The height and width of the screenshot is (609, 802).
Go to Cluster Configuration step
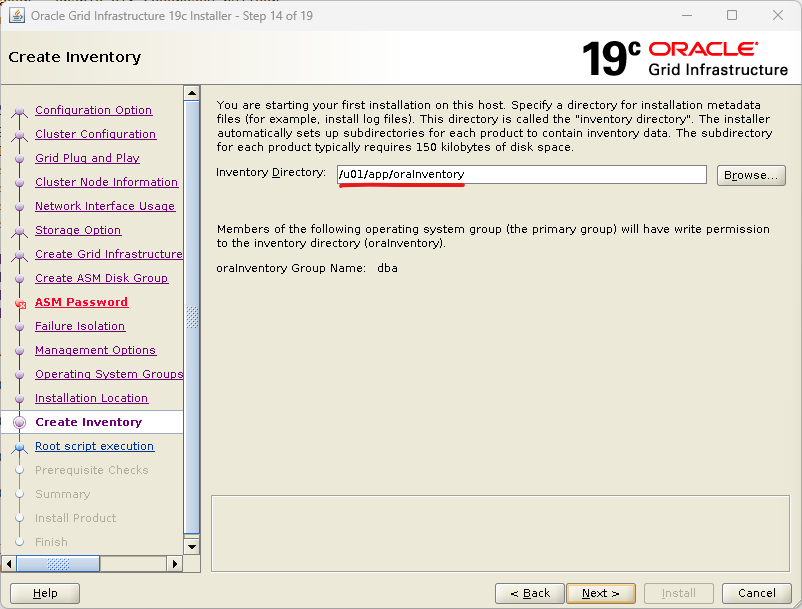coord(96,134)
